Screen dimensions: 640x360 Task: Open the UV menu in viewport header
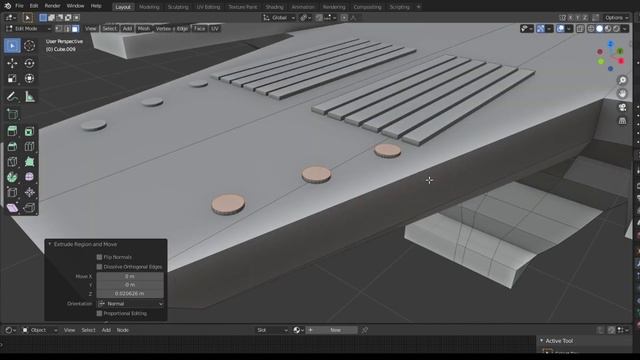pos(215,29)
